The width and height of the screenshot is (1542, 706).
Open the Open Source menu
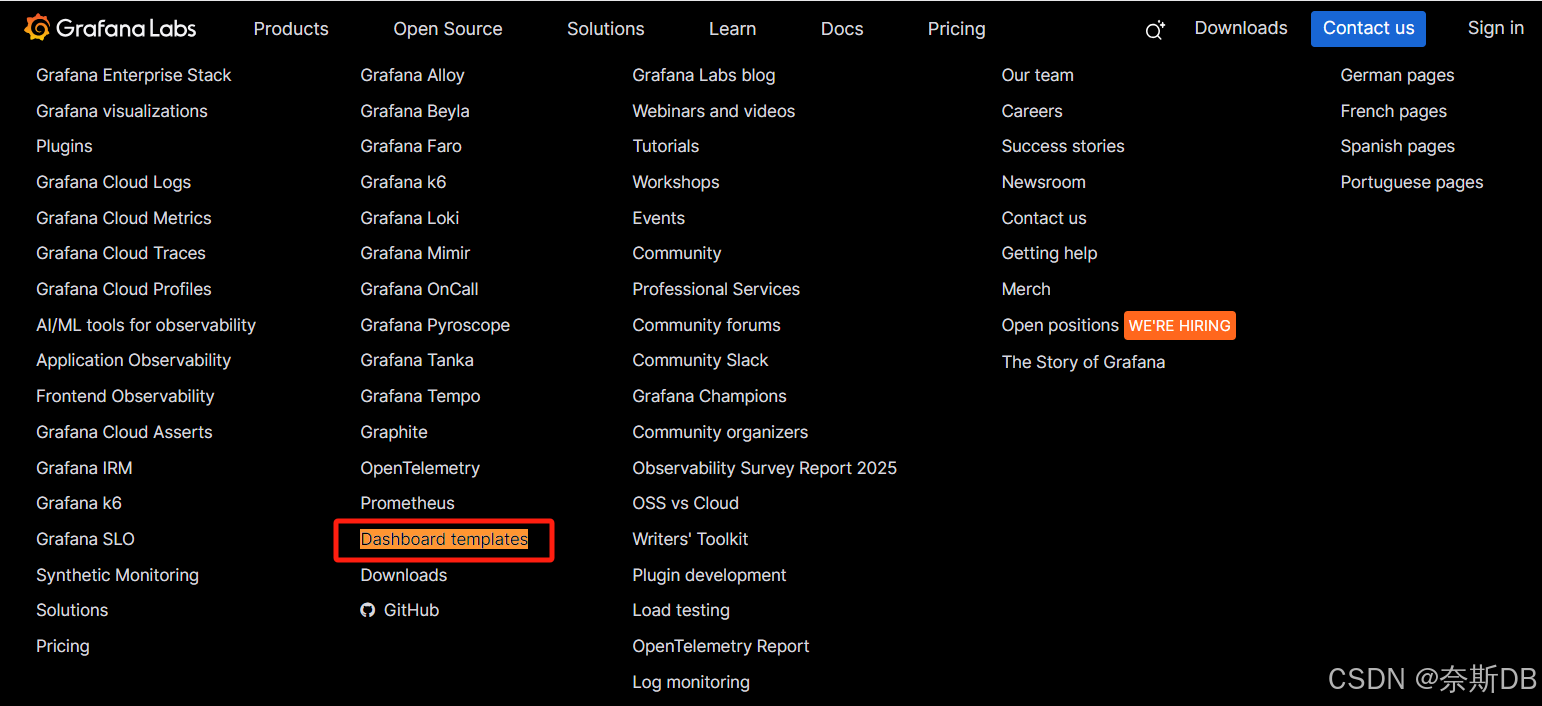(448, 29)
